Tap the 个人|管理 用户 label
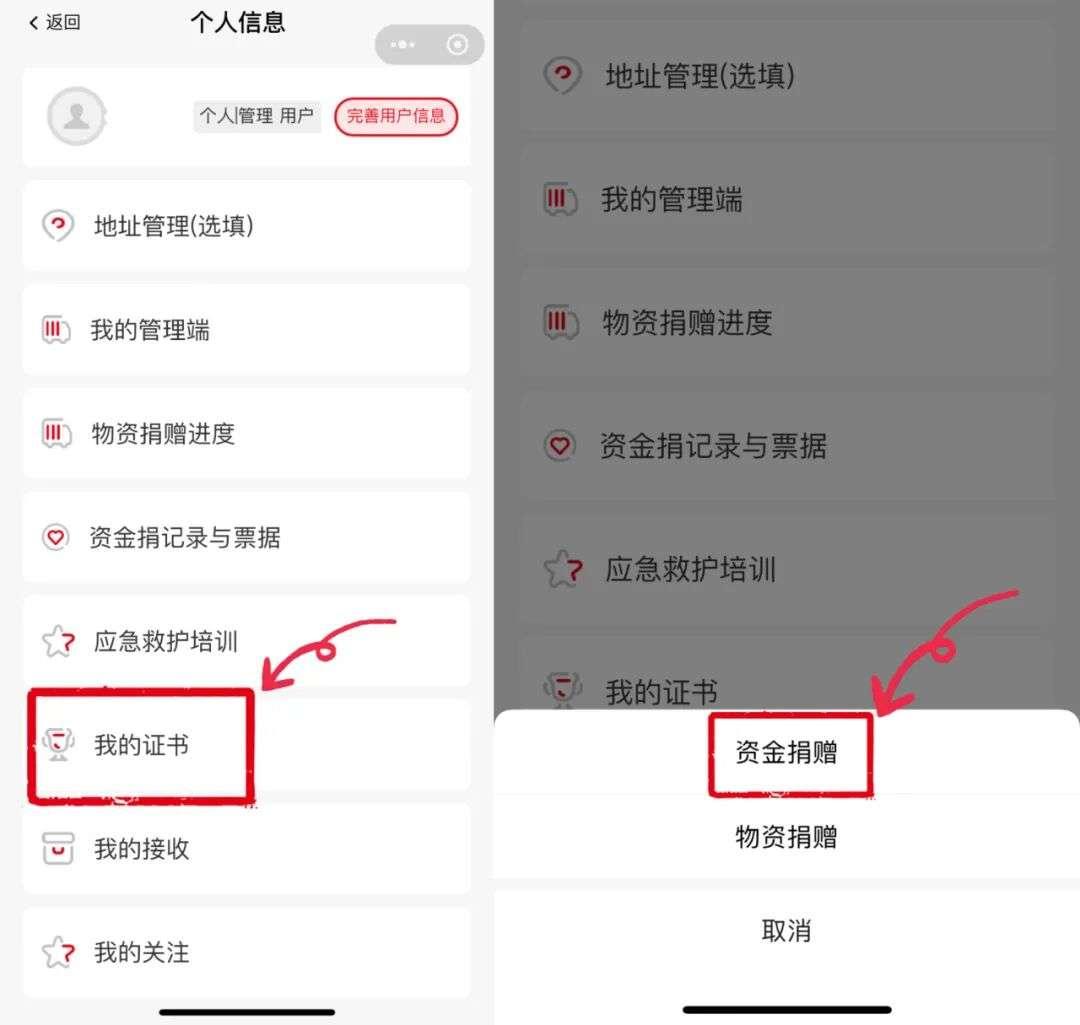Screen dimensions: 1080x1025 pyautogui.click(x=257, y=116)
